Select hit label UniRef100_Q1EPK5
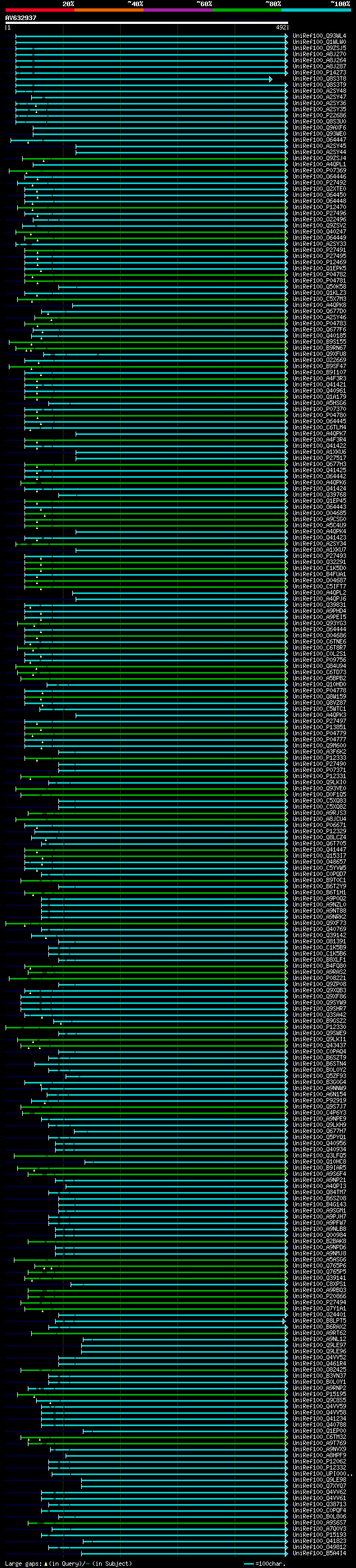 [319, 269]
